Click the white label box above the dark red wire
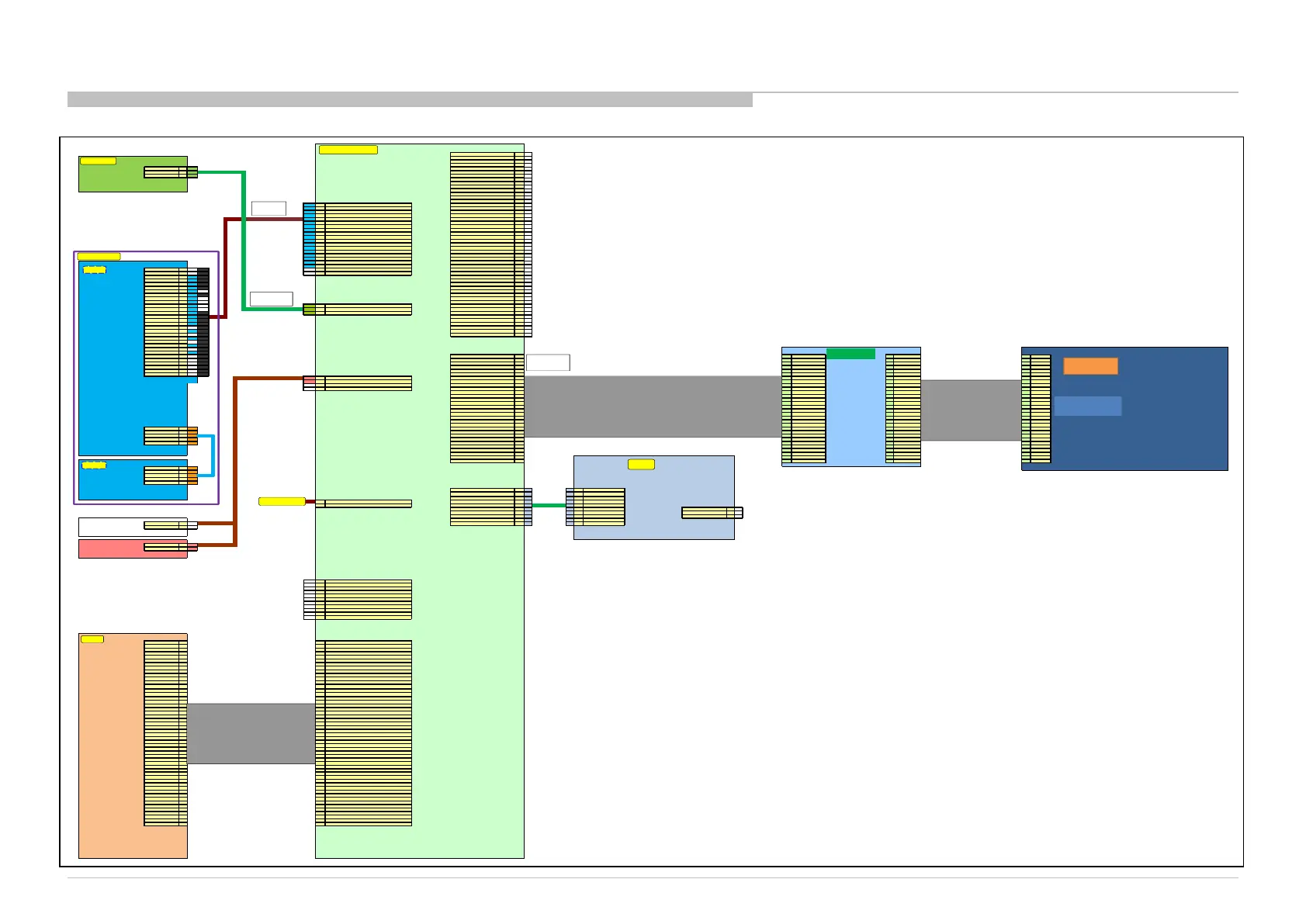Viewport: 1306px width, 924px height. [268, 209]
